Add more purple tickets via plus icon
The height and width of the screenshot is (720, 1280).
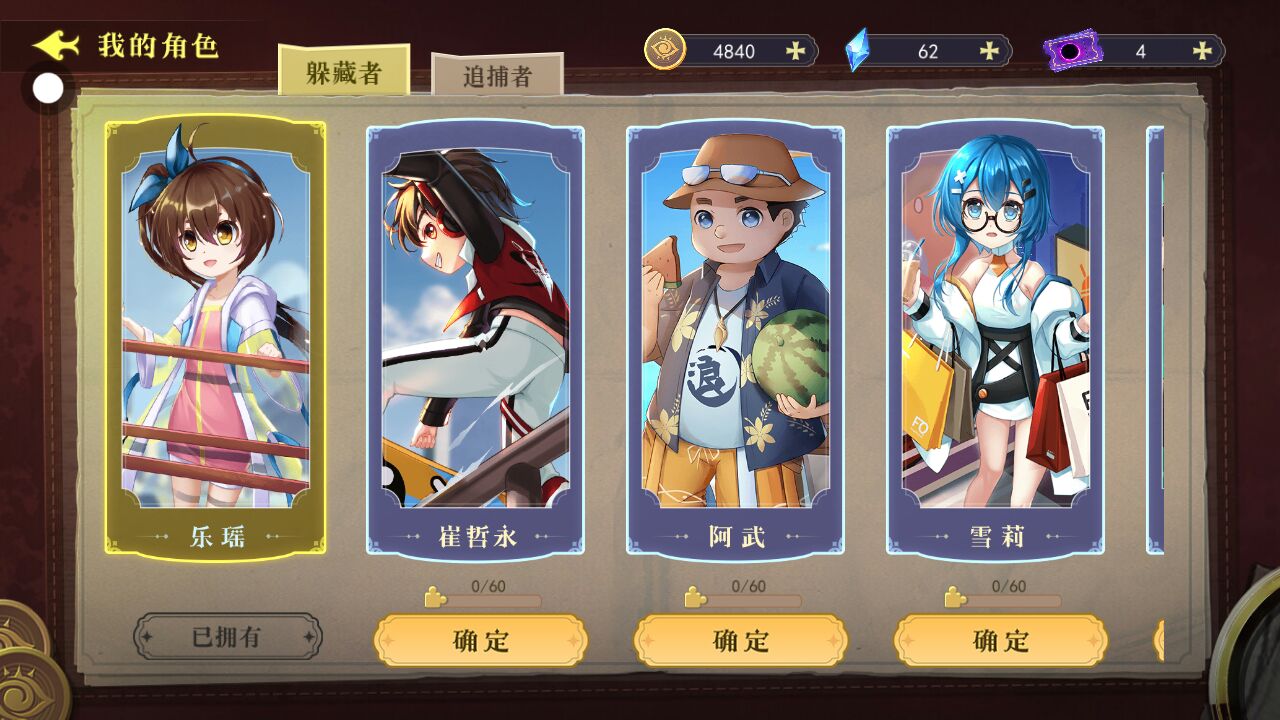[x=1202, y=51]
